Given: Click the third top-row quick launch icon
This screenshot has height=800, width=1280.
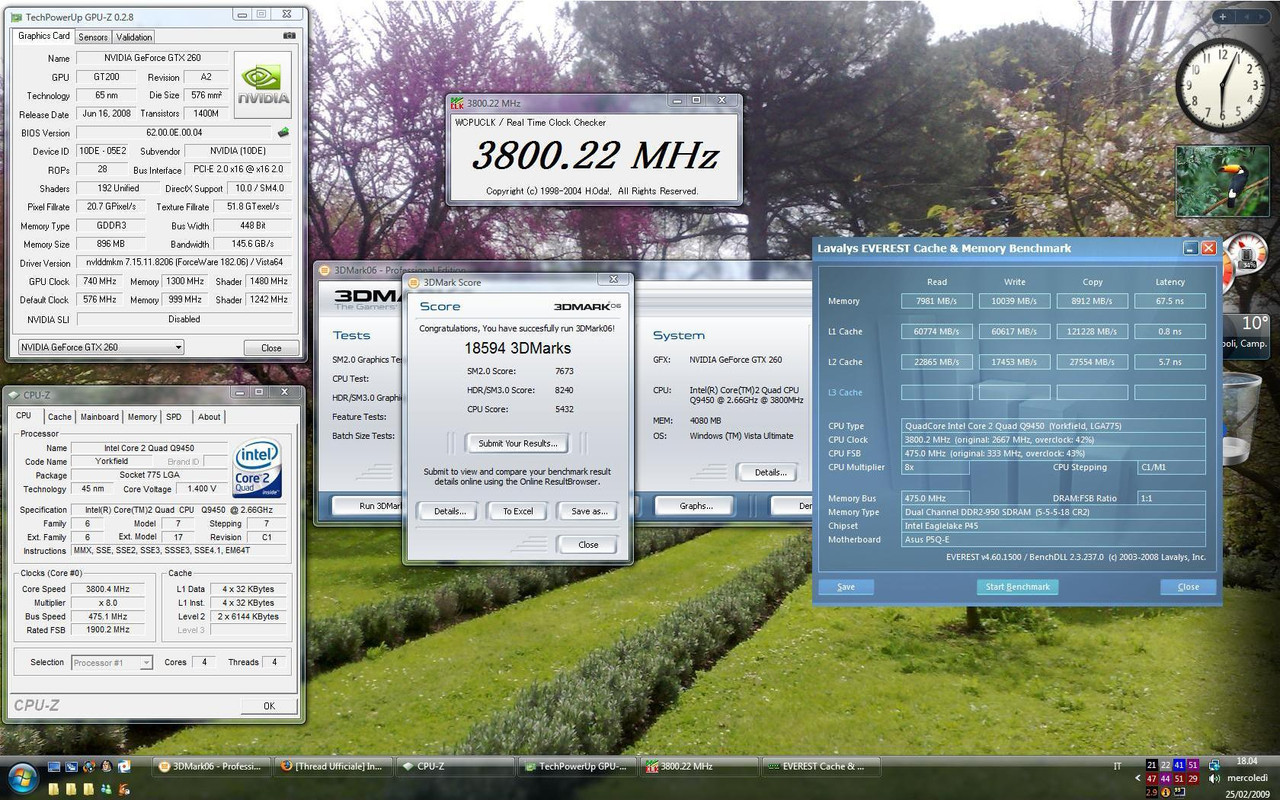Looking at the screenshot, I should pyautogui.click(x=89, y=767).
